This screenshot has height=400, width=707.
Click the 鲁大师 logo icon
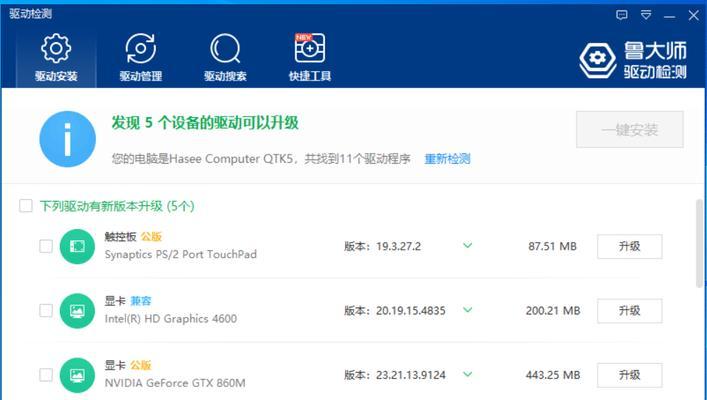point(597,60)
